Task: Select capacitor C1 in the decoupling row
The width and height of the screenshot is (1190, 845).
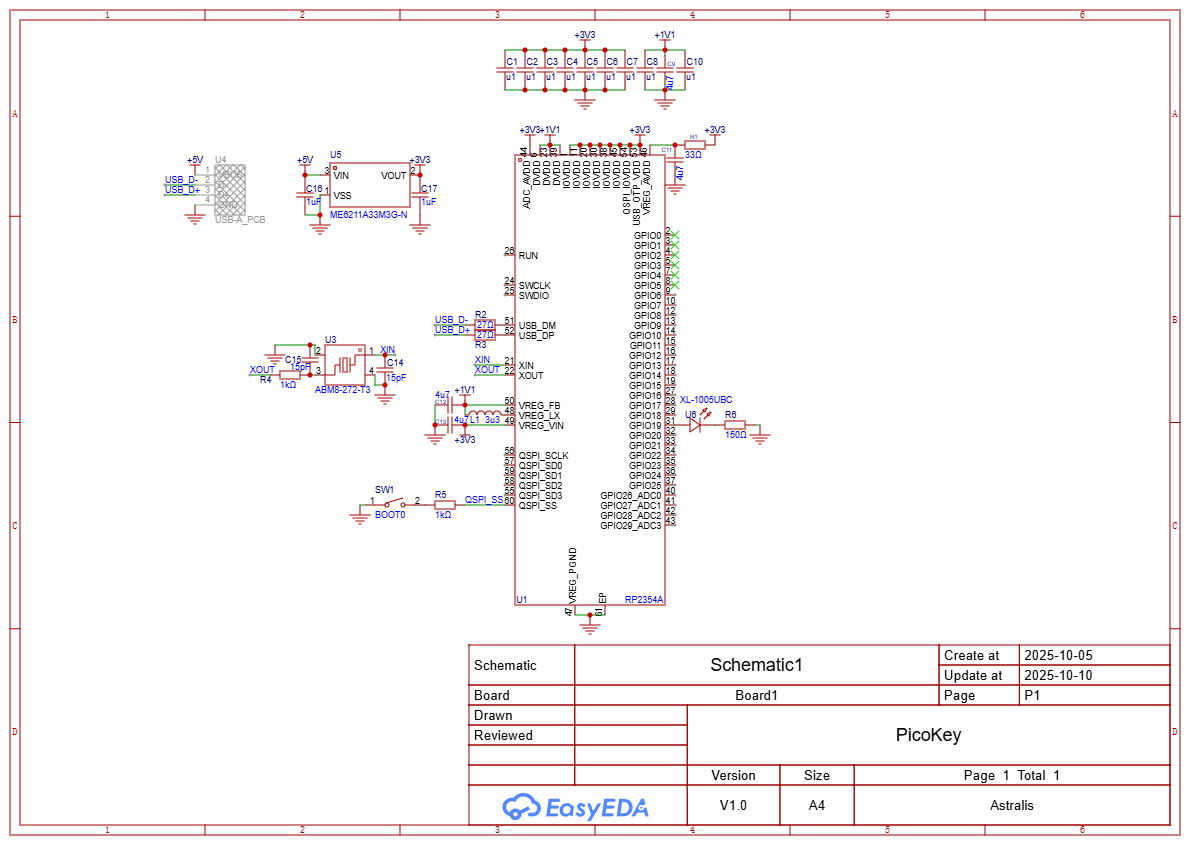Action: (x=505, y=70)
